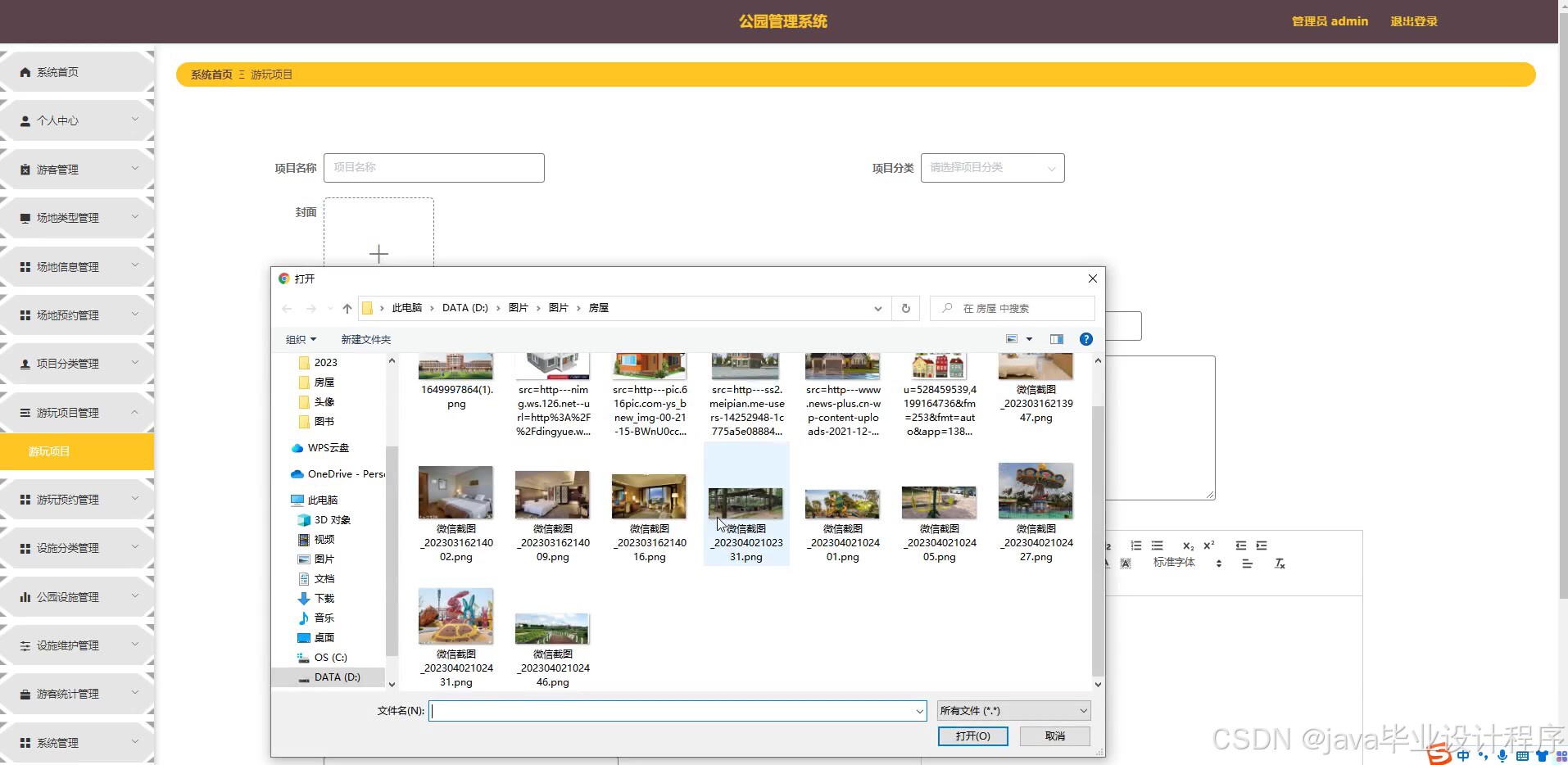Image resolution: width=1568 pixels, height=765 pixels.
Task: Expand the 设施分类管理 chevron
Action: coord(135,547)
